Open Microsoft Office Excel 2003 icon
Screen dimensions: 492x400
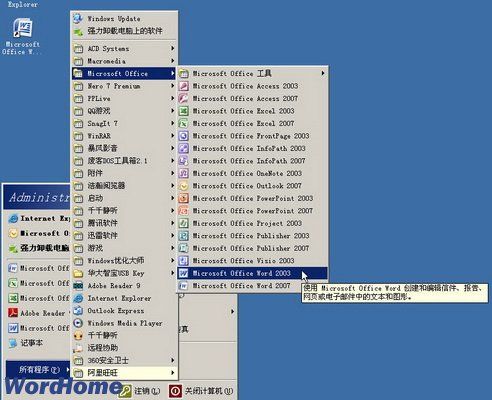click(183, 111)
